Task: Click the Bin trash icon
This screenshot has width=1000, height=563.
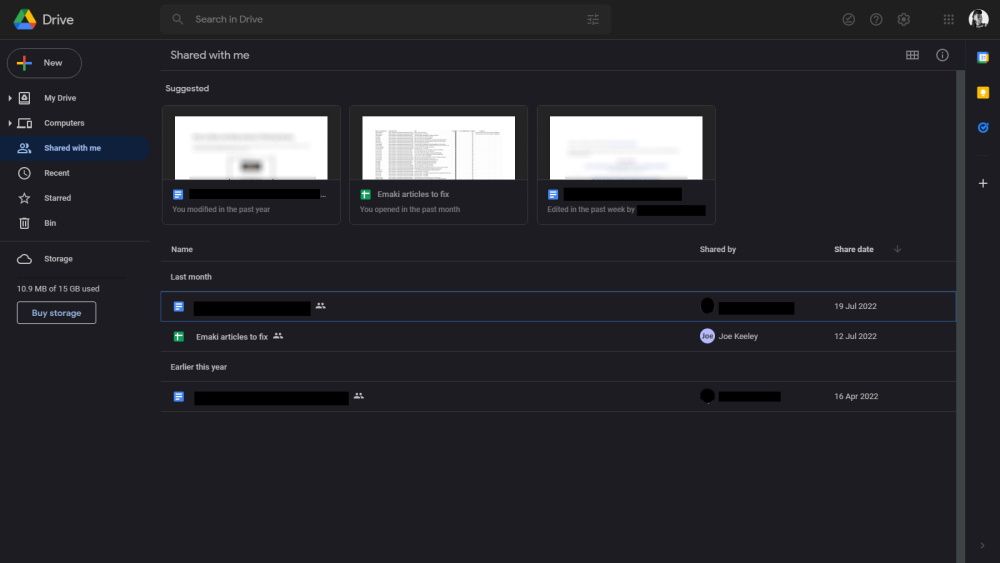Action: (24, 223)
